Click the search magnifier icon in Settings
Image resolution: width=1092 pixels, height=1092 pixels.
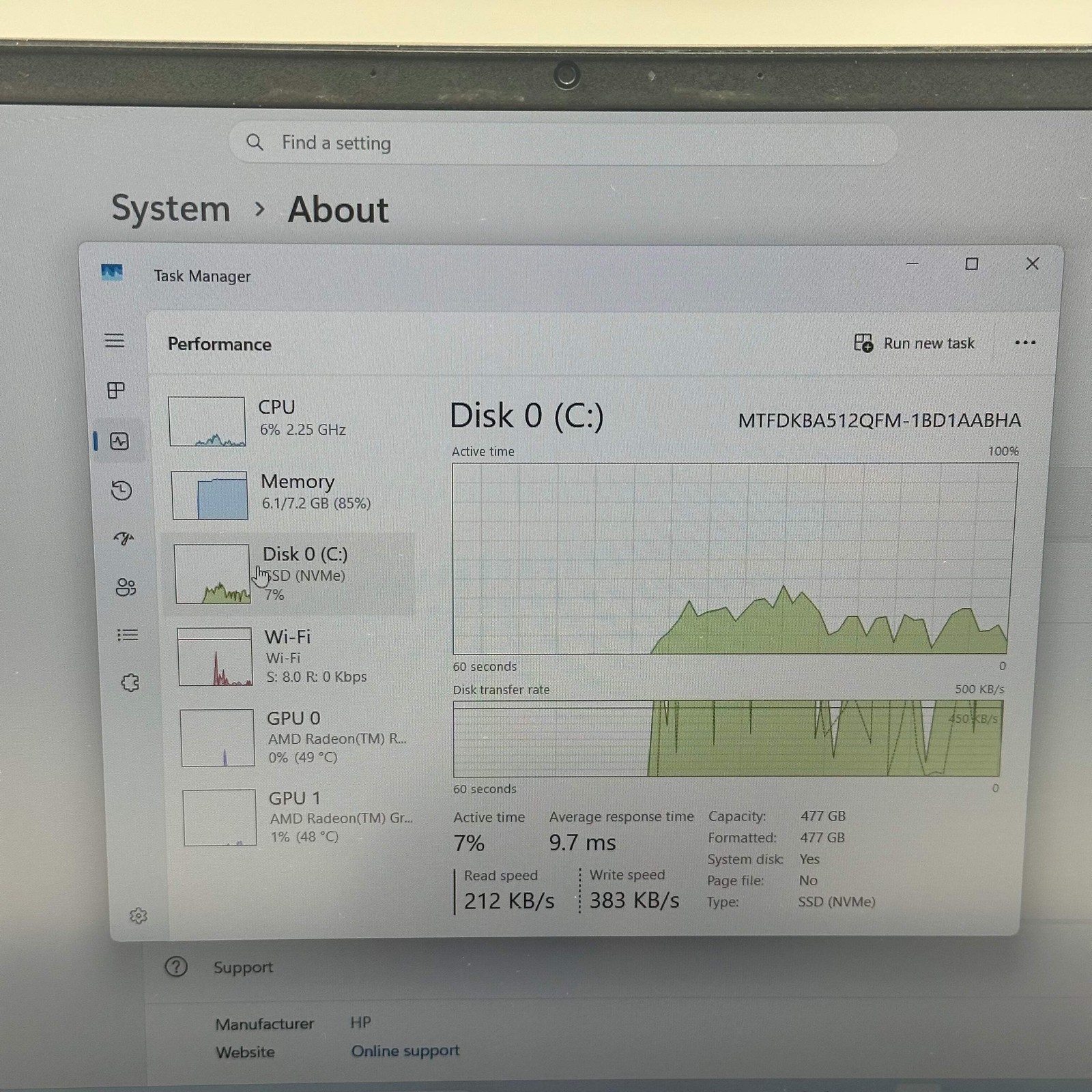click(x=255, y=142)
